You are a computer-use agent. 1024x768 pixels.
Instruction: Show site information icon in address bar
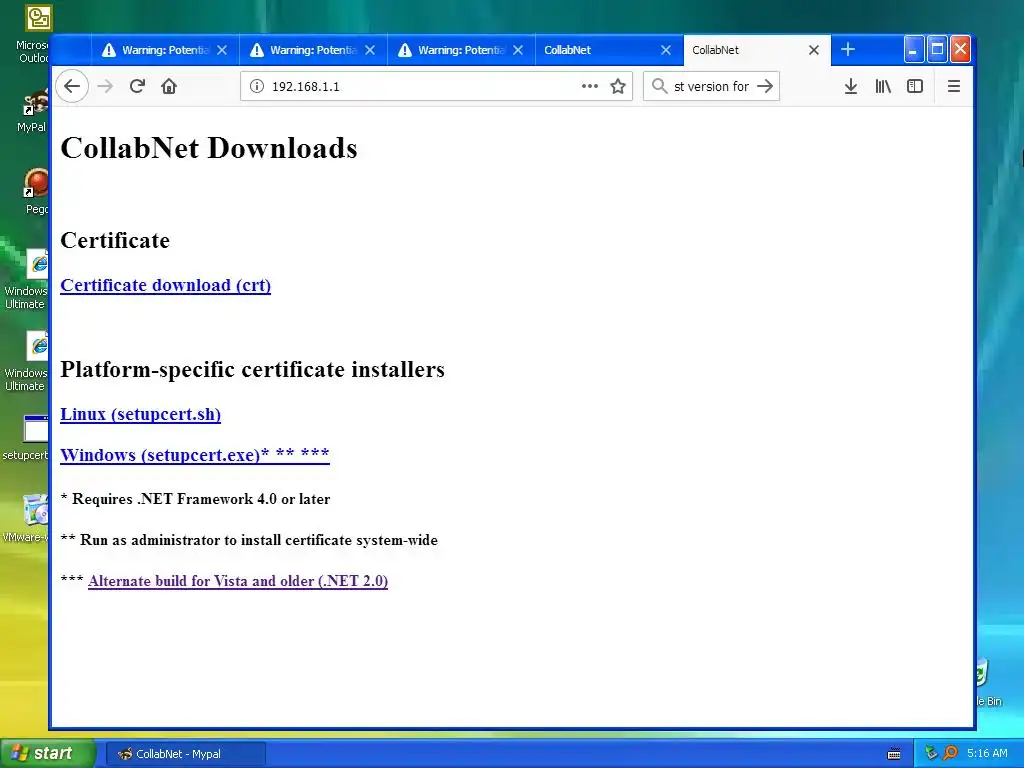[257, 86]
